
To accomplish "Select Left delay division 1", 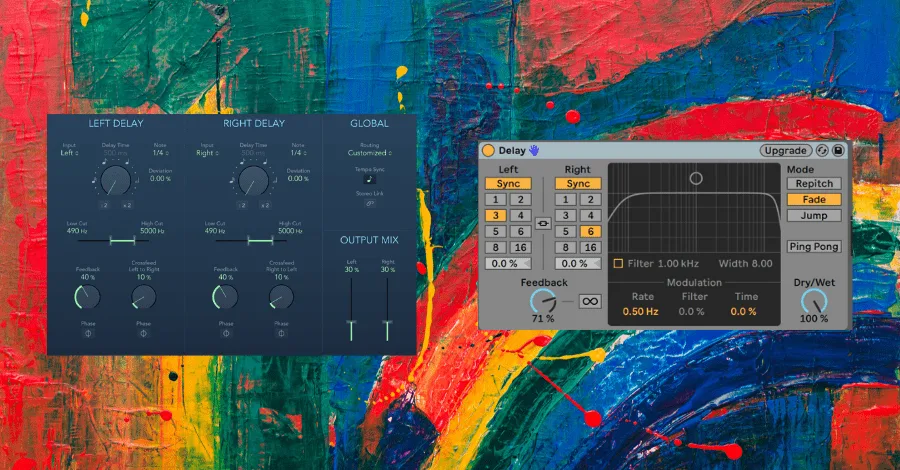I will [x=495, y=200].
